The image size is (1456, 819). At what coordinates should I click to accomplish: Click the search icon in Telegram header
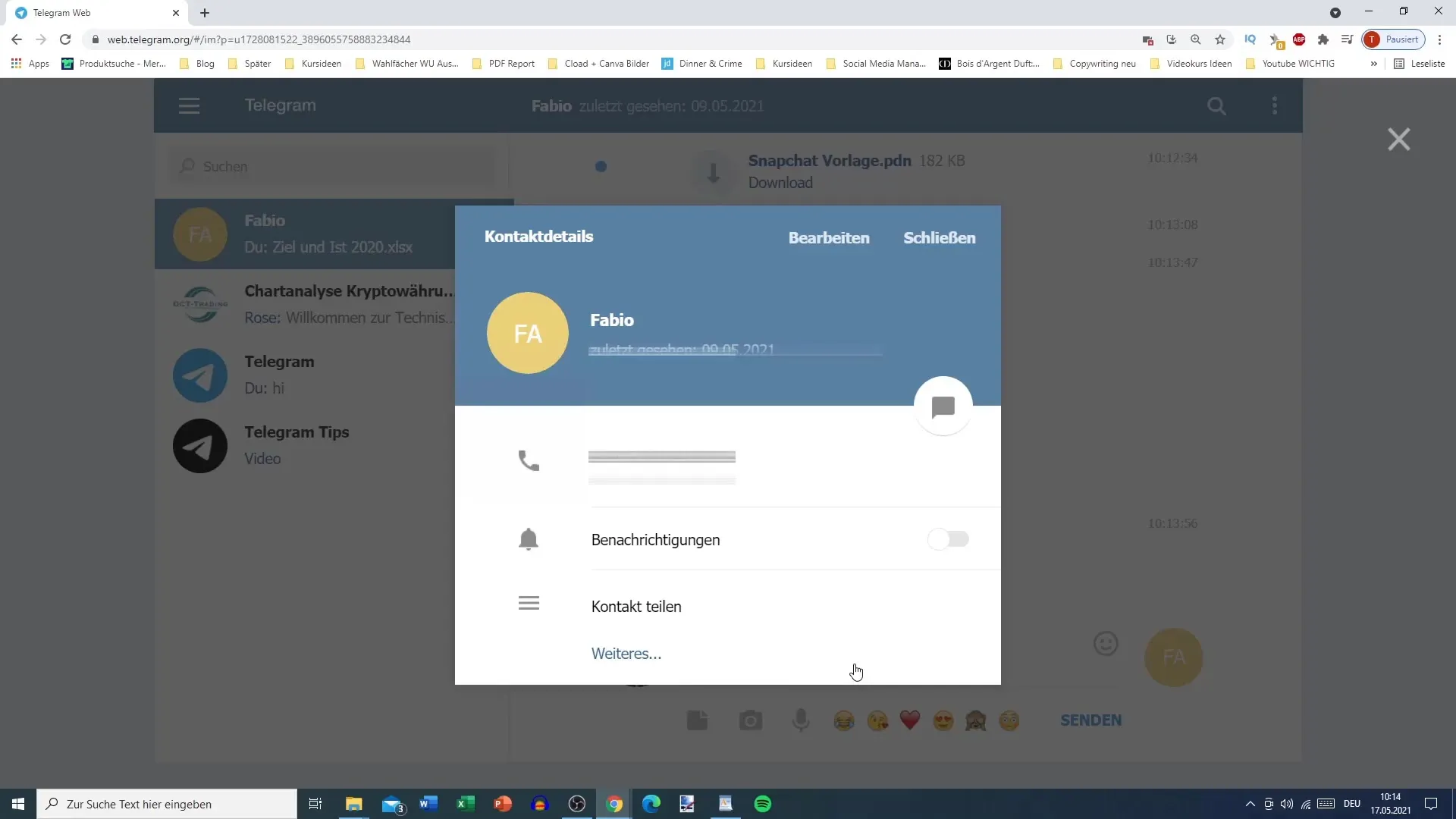point(1216,106)
